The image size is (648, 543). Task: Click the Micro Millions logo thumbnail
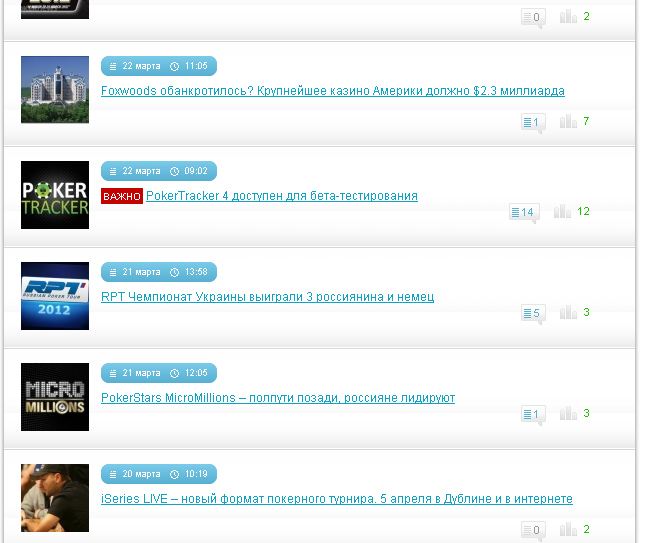[x=55, y=397]
